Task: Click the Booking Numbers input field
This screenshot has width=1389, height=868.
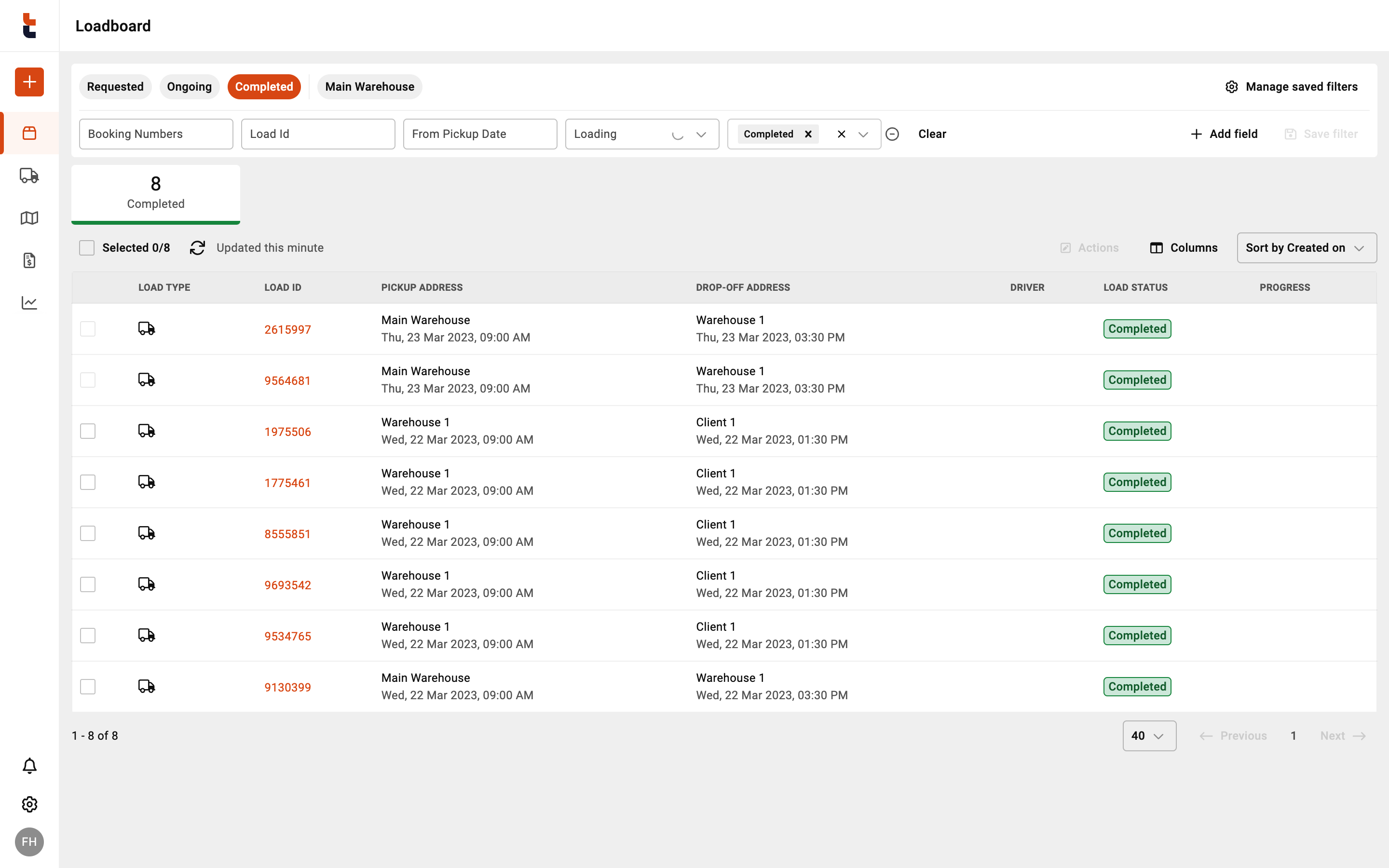Action: (x=156, y=135)
